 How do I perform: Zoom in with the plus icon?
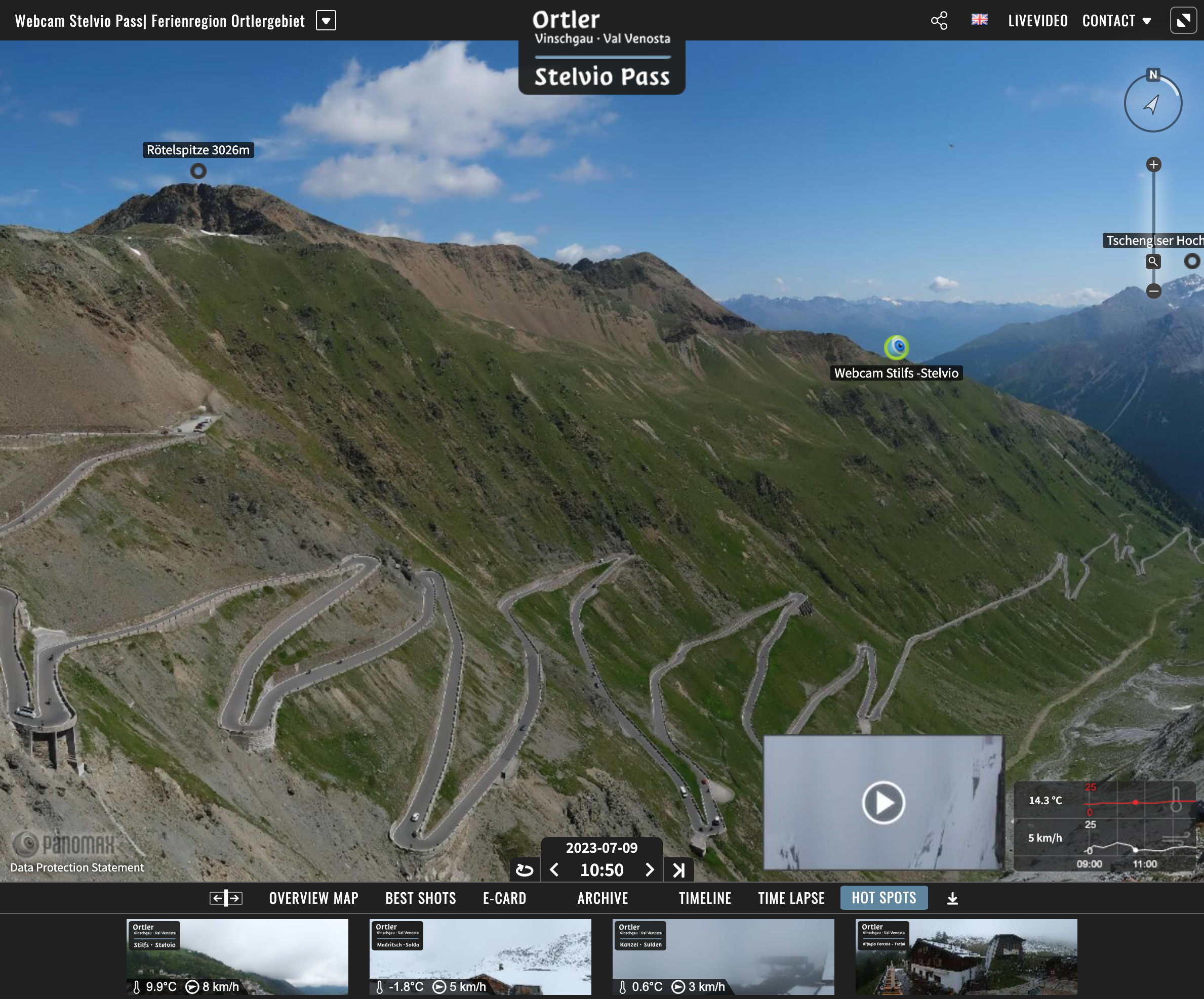(1153, 165)
